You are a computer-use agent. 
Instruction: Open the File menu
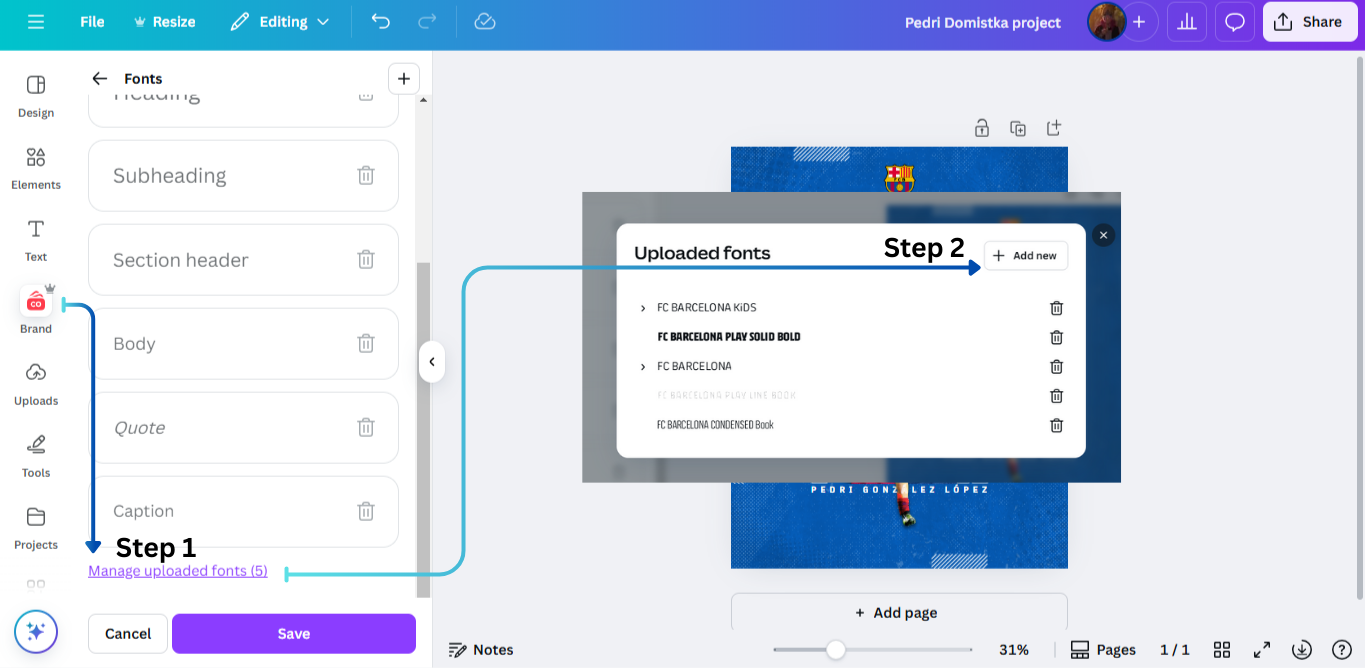pos(92,22)
